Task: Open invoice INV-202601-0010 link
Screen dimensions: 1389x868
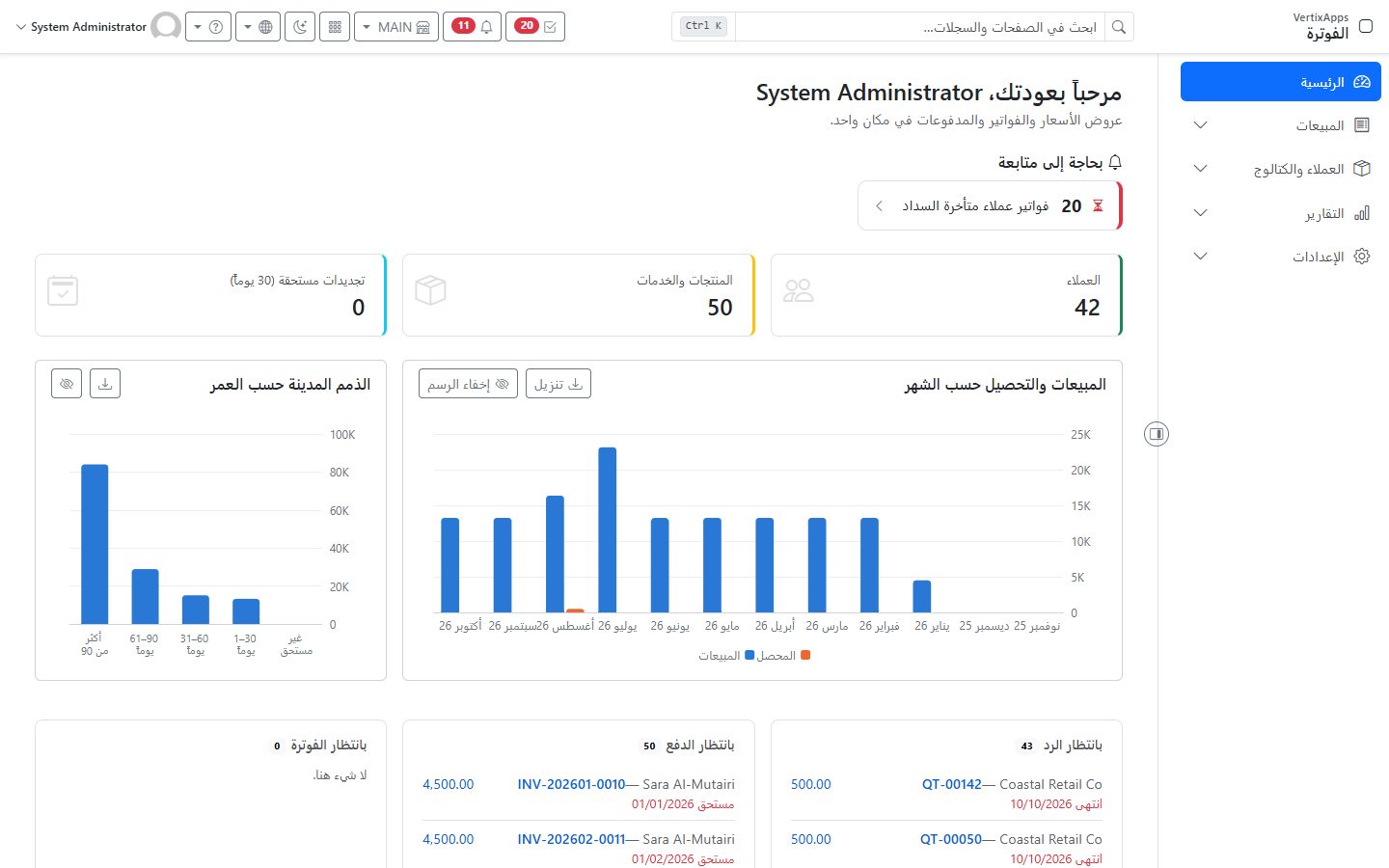Action: click(x=571, y=784)
